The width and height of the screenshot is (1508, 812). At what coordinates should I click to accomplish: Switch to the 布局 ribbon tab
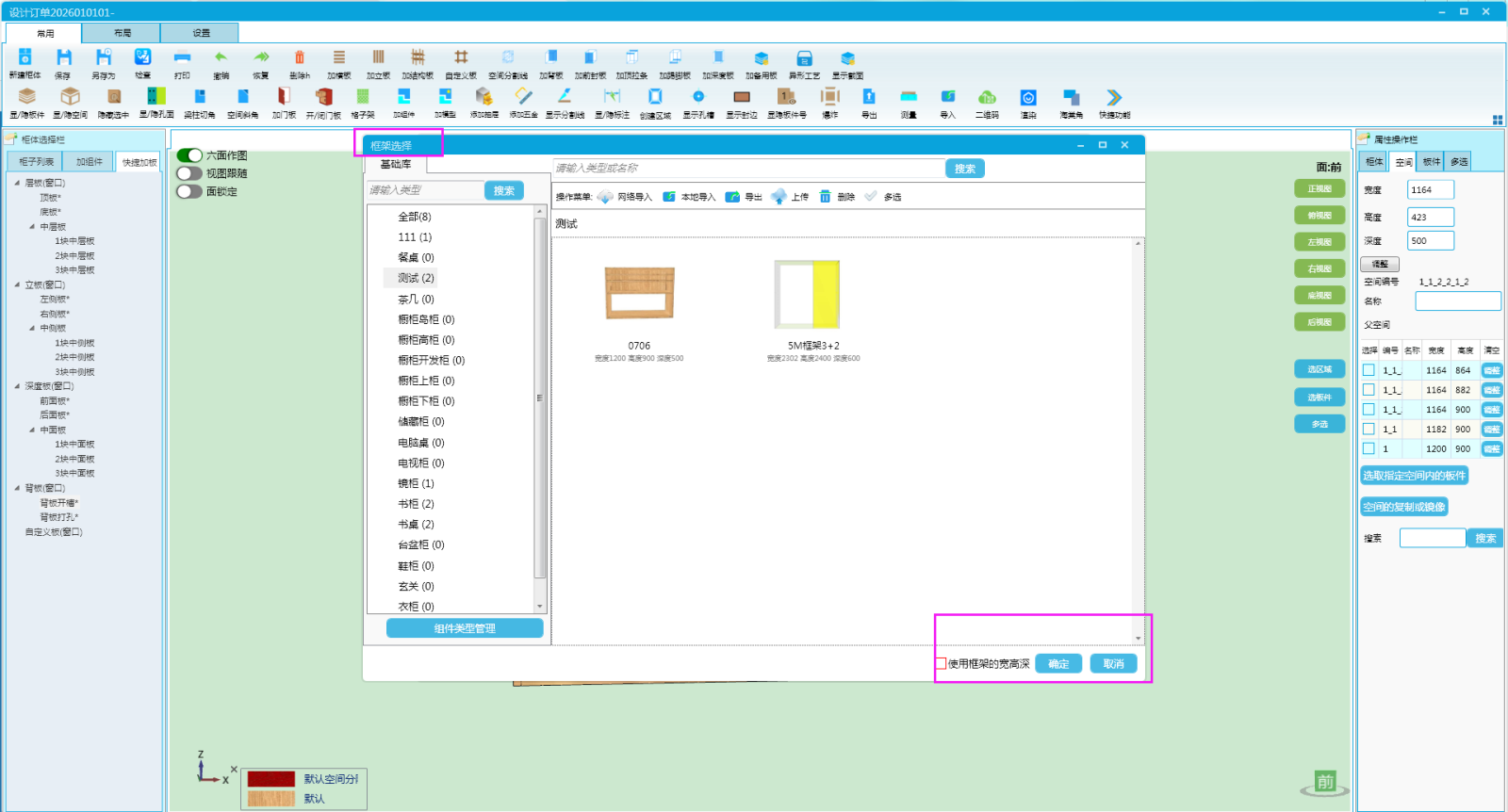tap(122, 33)
